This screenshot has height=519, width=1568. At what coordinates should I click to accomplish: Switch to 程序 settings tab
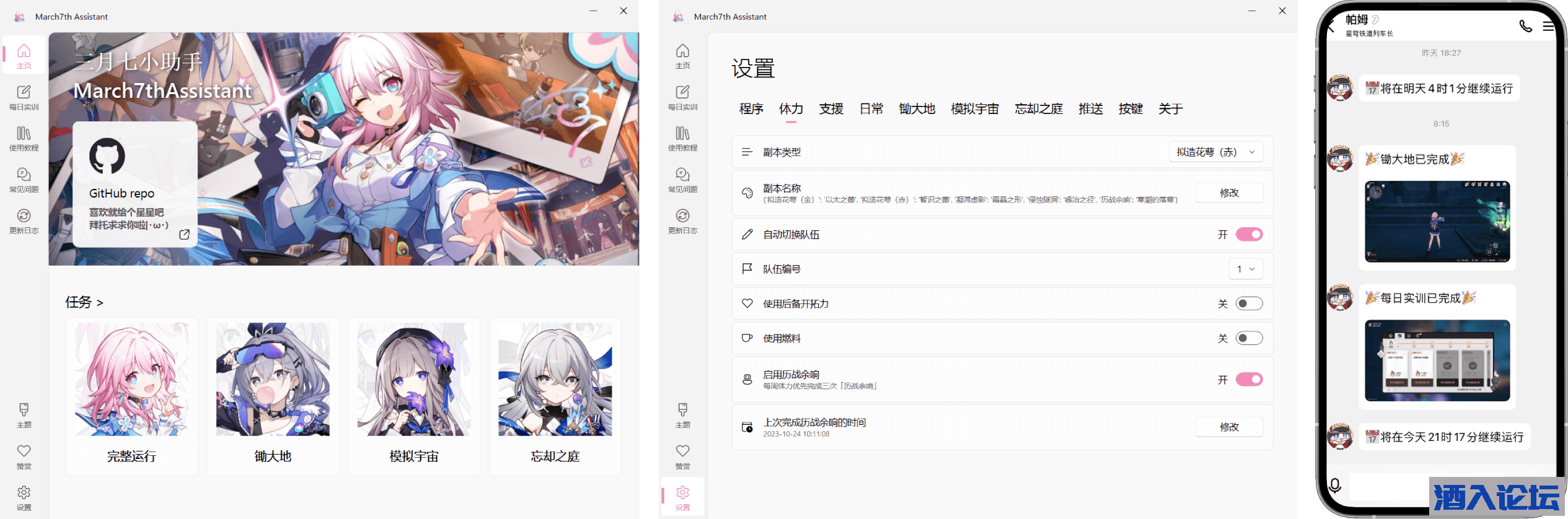751,109
